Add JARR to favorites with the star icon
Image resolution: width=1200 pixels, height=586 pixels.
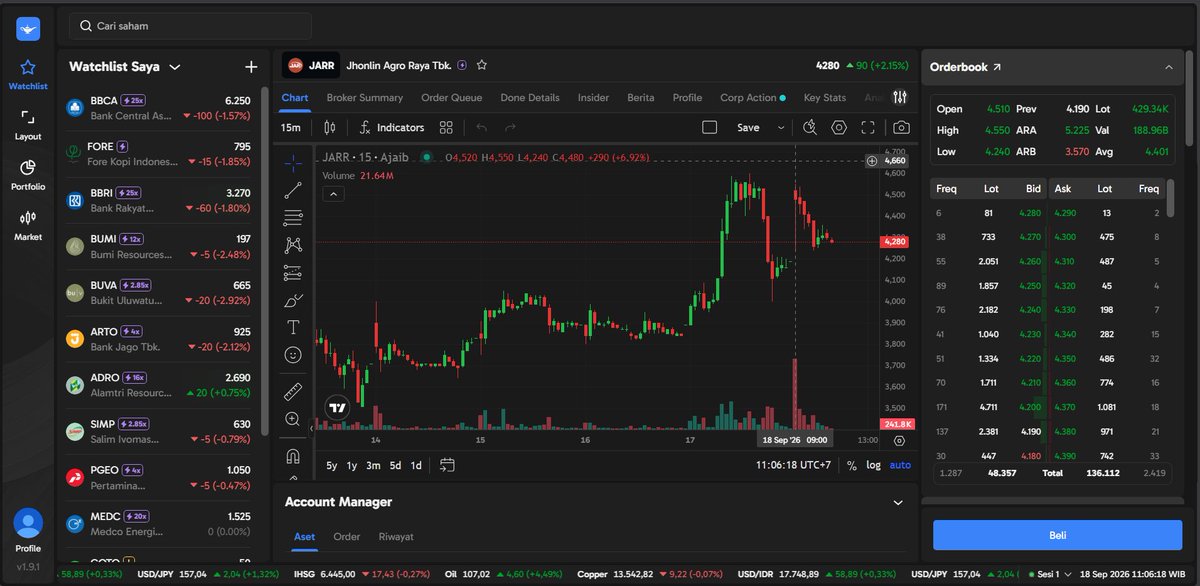click(482, 65)
